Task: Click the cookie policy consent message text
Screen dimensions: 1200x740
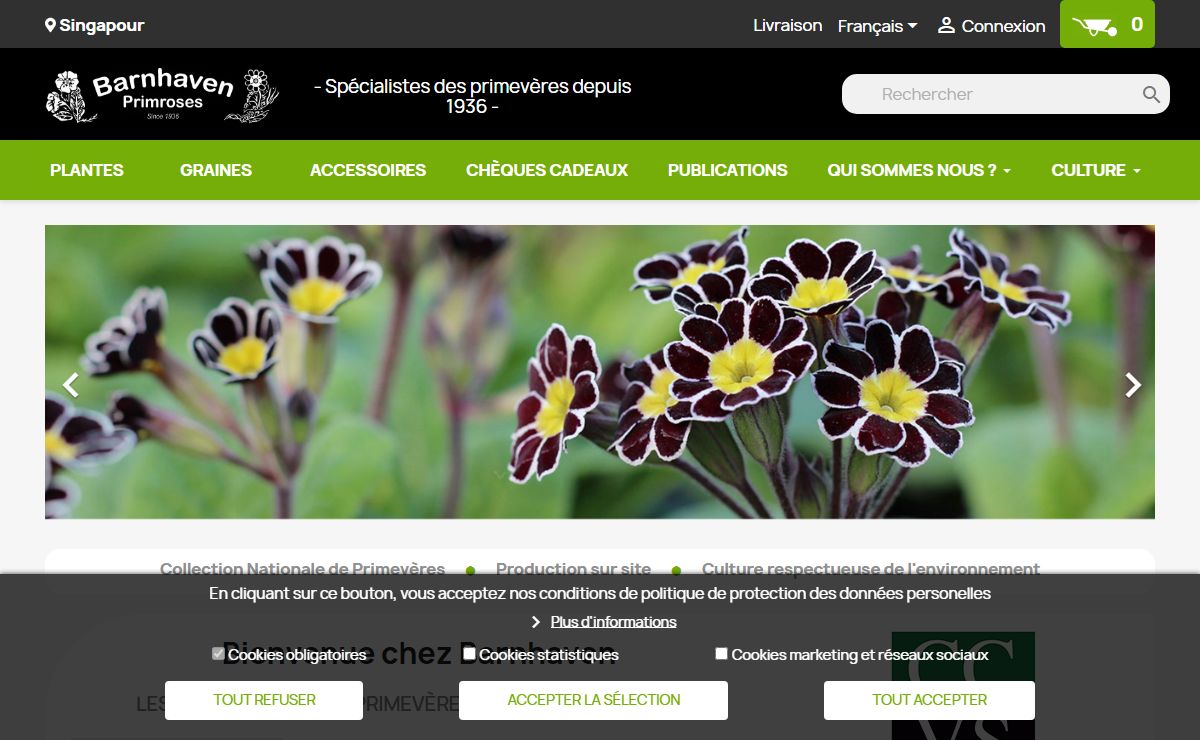Action: [x=600, y=593]
